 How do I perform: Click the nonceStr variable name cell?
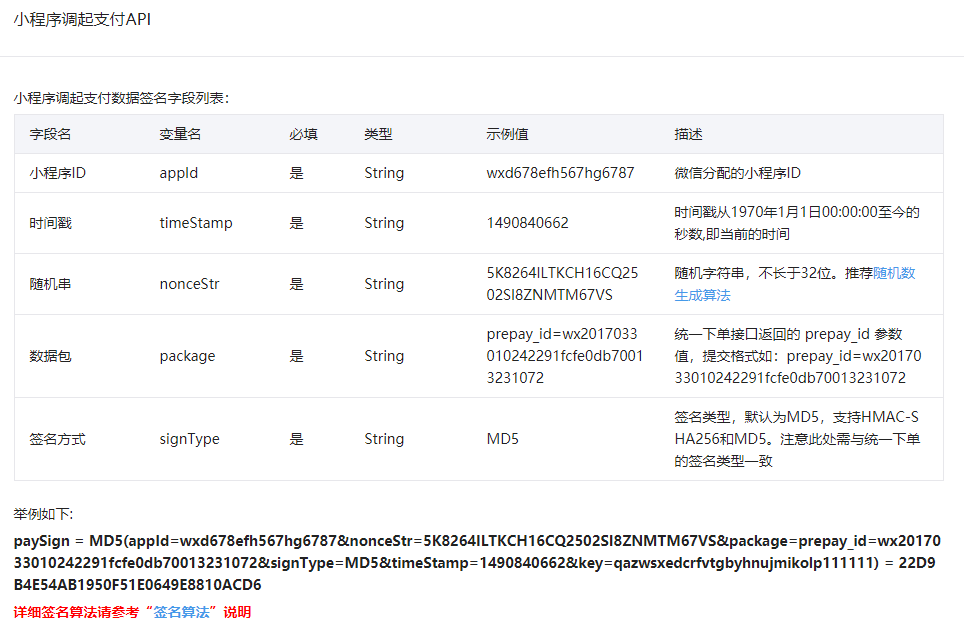coord(189,284)
